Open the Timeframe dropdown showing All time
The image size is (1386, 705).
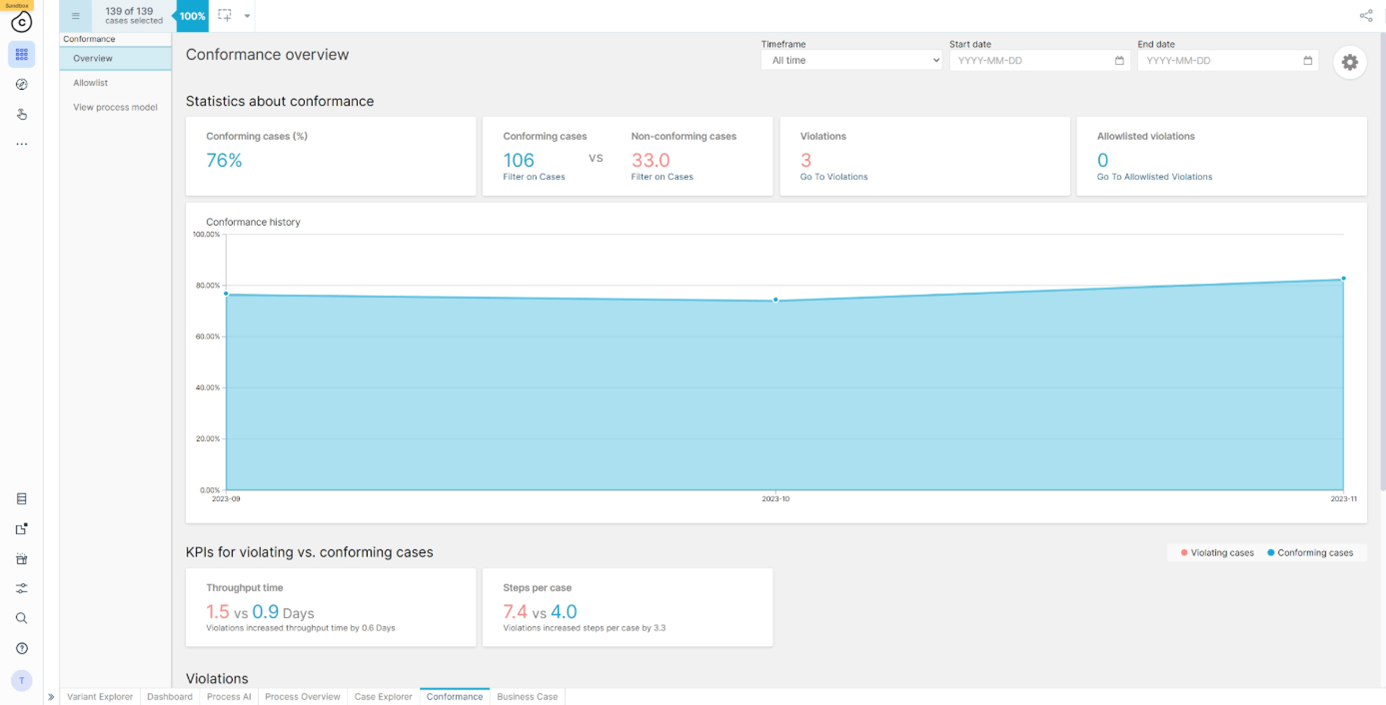(851, 61)
